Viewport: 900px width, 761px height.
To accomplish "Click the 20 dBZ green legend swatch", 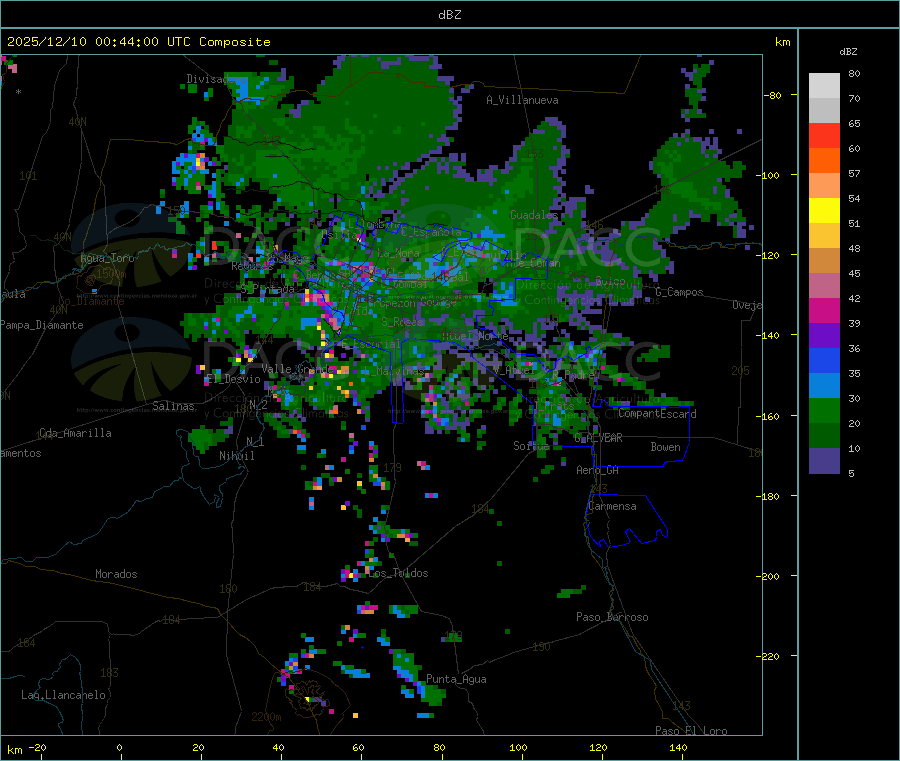I will click(x=824, y=436).
